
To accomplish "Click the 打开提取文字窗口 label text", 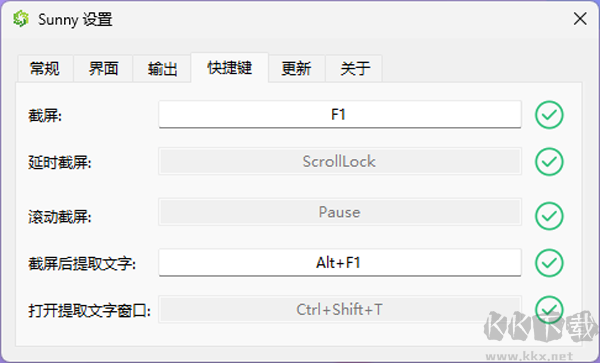I will point(90,311).
